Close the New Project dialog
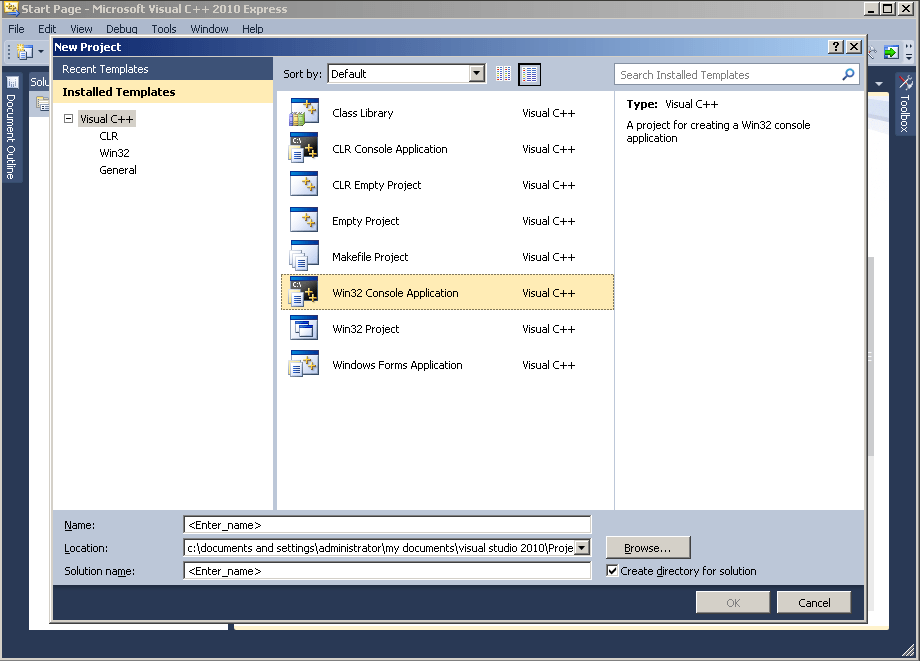Viewport: 920px width, 661px height. tap(854, 46)
